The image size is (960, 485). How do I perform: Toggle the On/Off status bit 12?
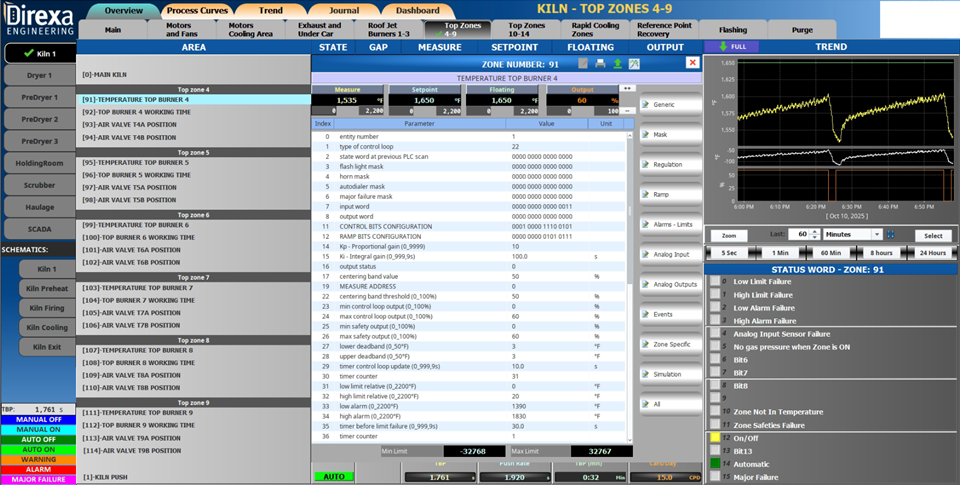pyautogui.click(x=714, y=438)
